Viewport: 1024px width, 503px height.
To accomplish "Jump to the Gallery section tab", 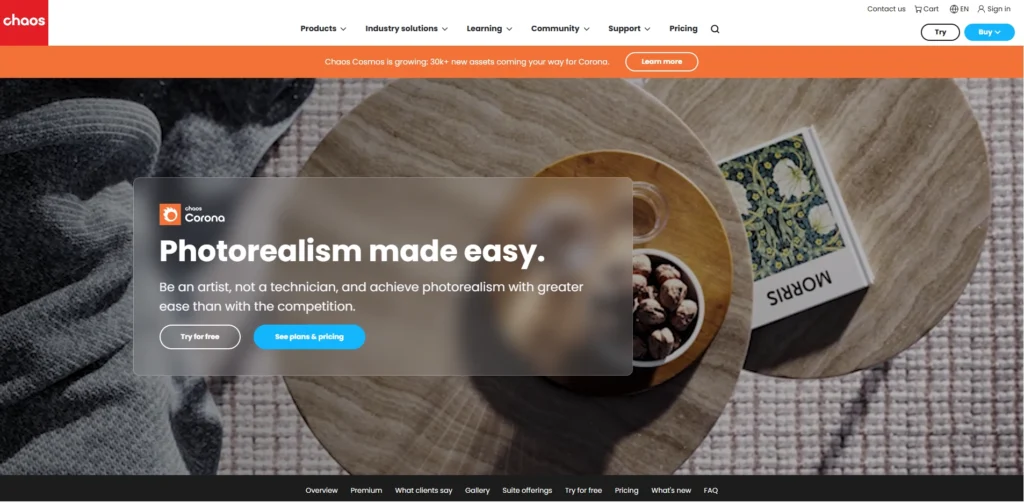I will point(477,491).
